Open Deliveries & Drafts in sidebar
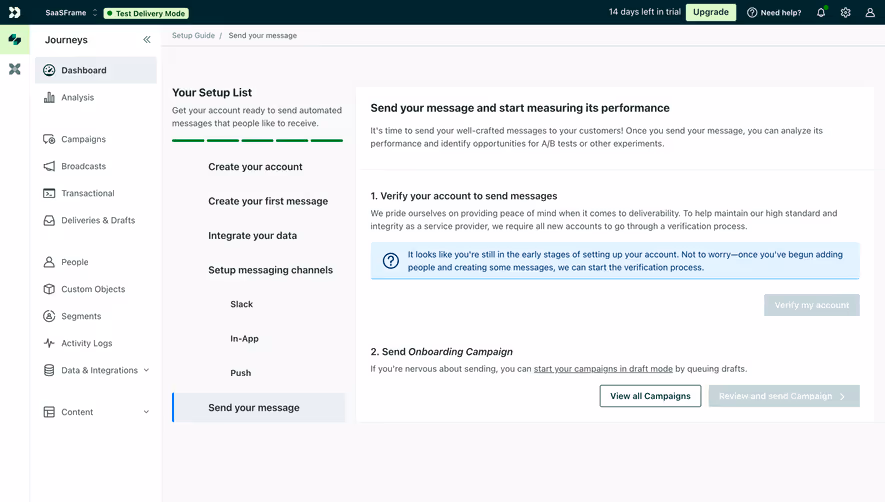Viewport: 885px width, 502px height. pyautogui.click(x=96, y=220)
